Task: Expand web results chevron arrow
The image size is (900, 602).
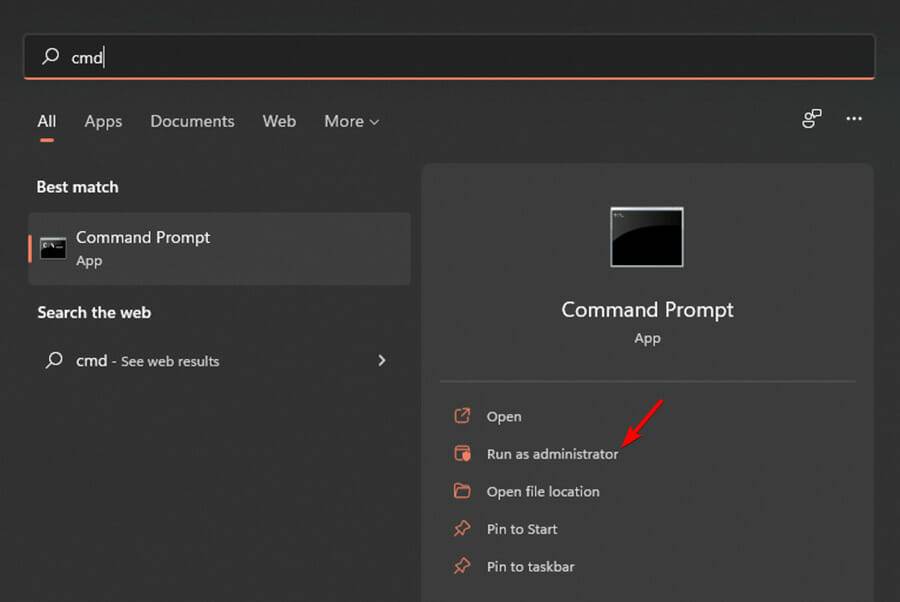Action: (382, 360)
